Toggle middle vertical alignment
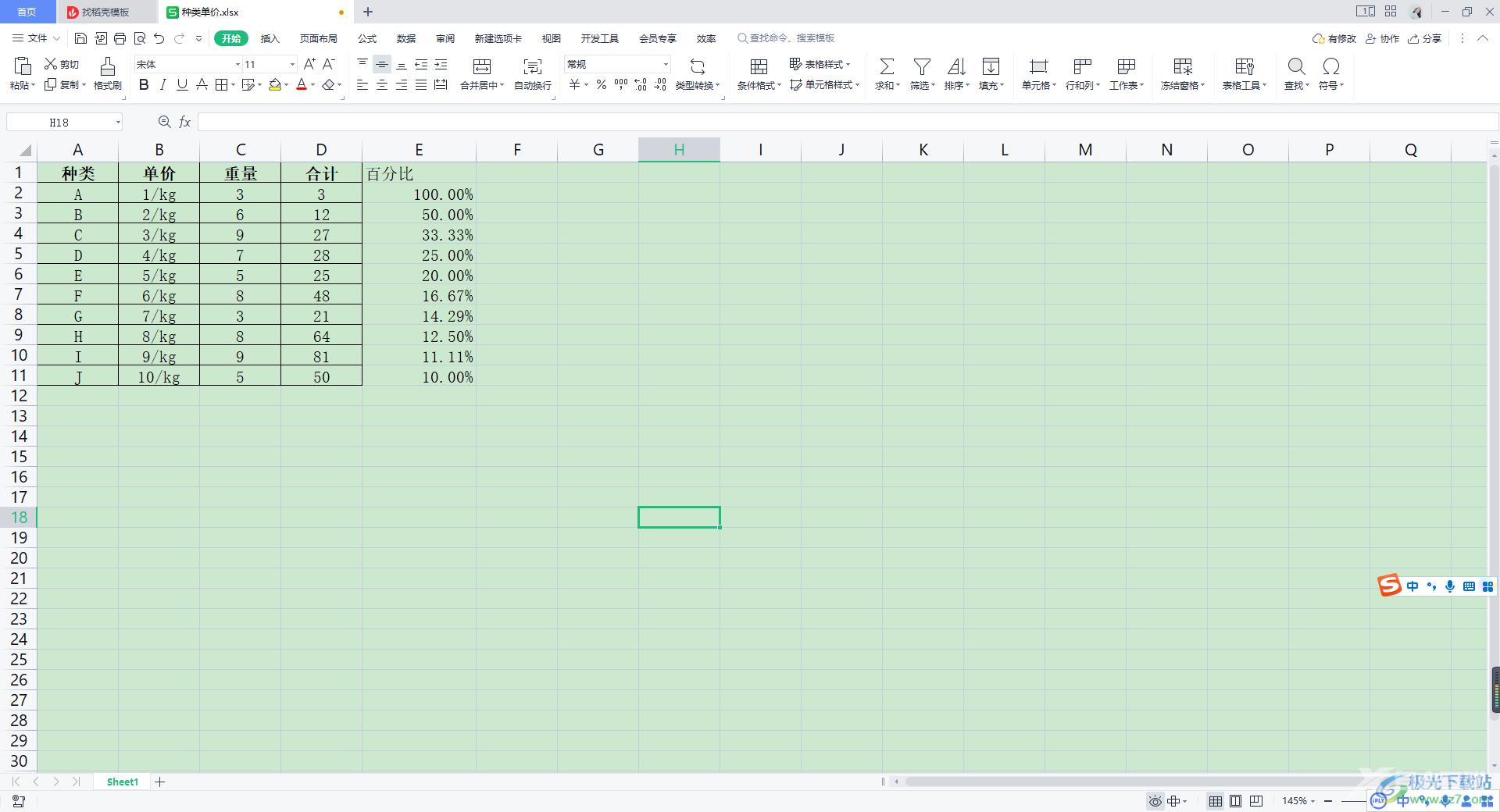 [382, 64]
